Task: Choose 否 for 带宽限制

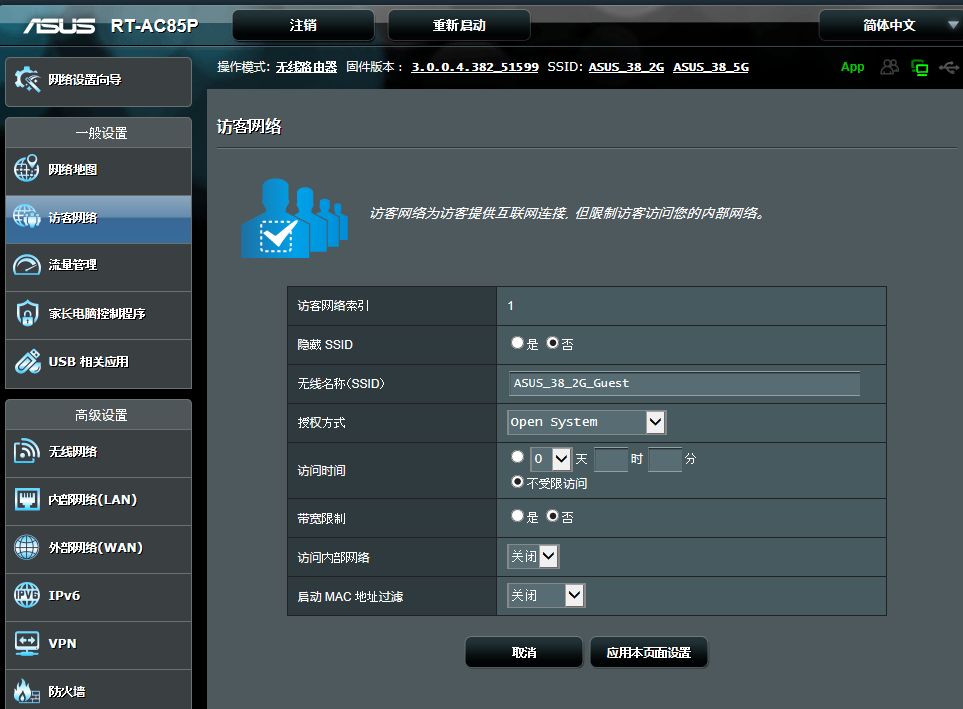Action: click(552, 516)
